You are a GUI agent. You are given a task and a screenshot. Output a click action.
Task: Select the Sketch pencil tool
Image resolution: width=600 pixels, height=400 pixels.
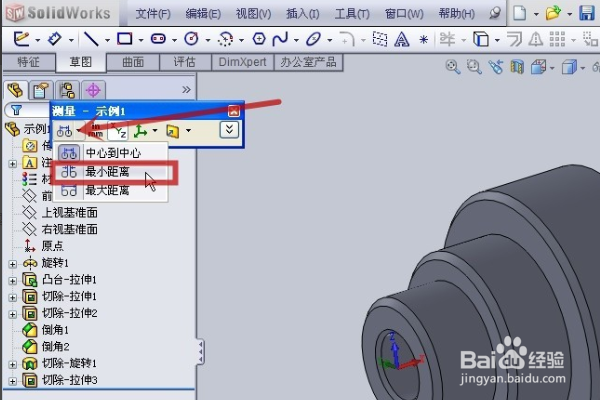coord(21,39)
